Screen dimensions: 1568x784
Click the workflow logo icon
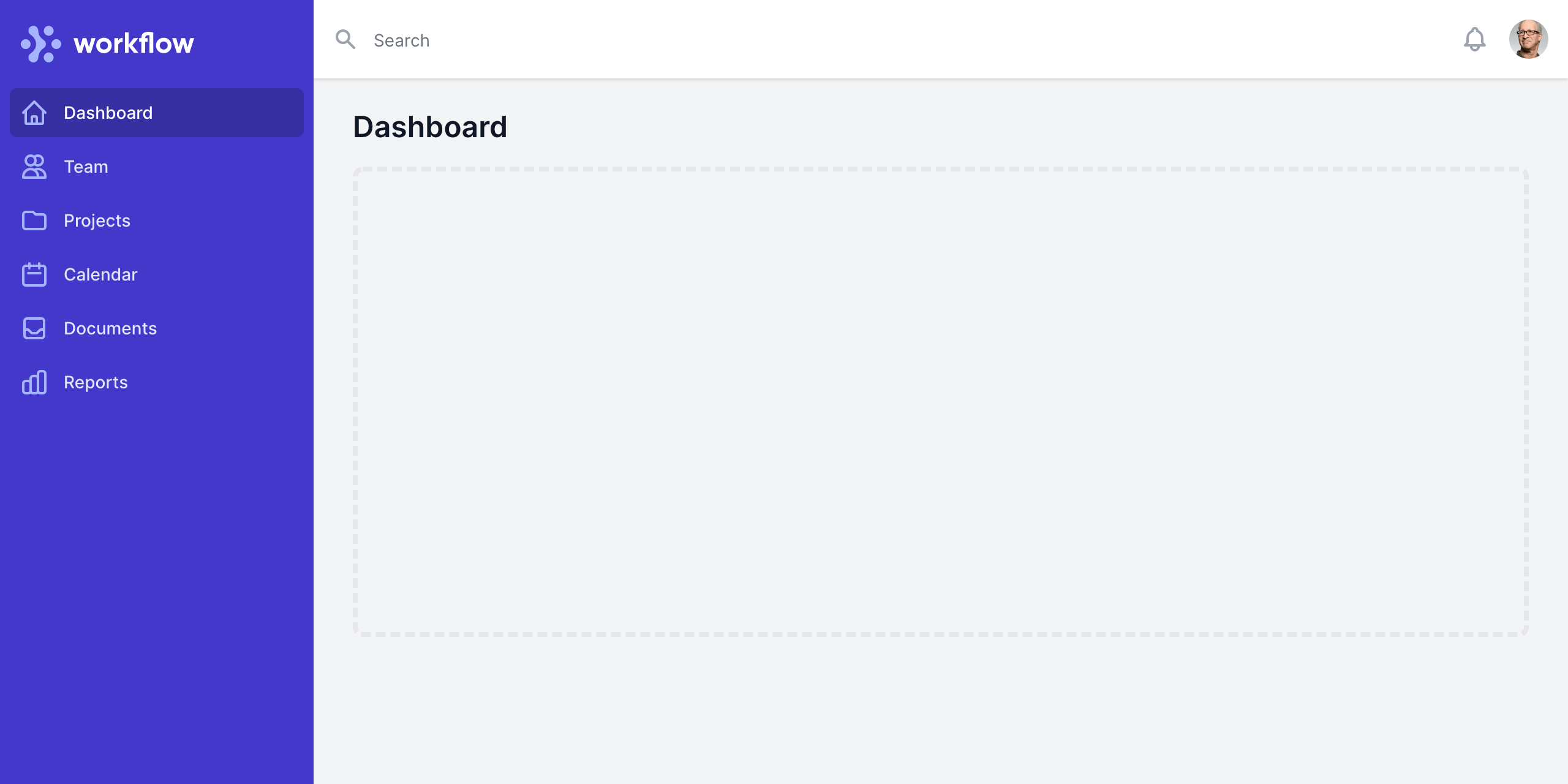[40, 43]
